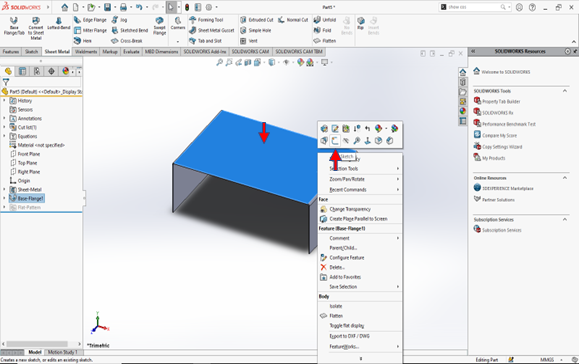
Task: Switch to Motion Study 1 tab
Action: (x=62, y=352)
